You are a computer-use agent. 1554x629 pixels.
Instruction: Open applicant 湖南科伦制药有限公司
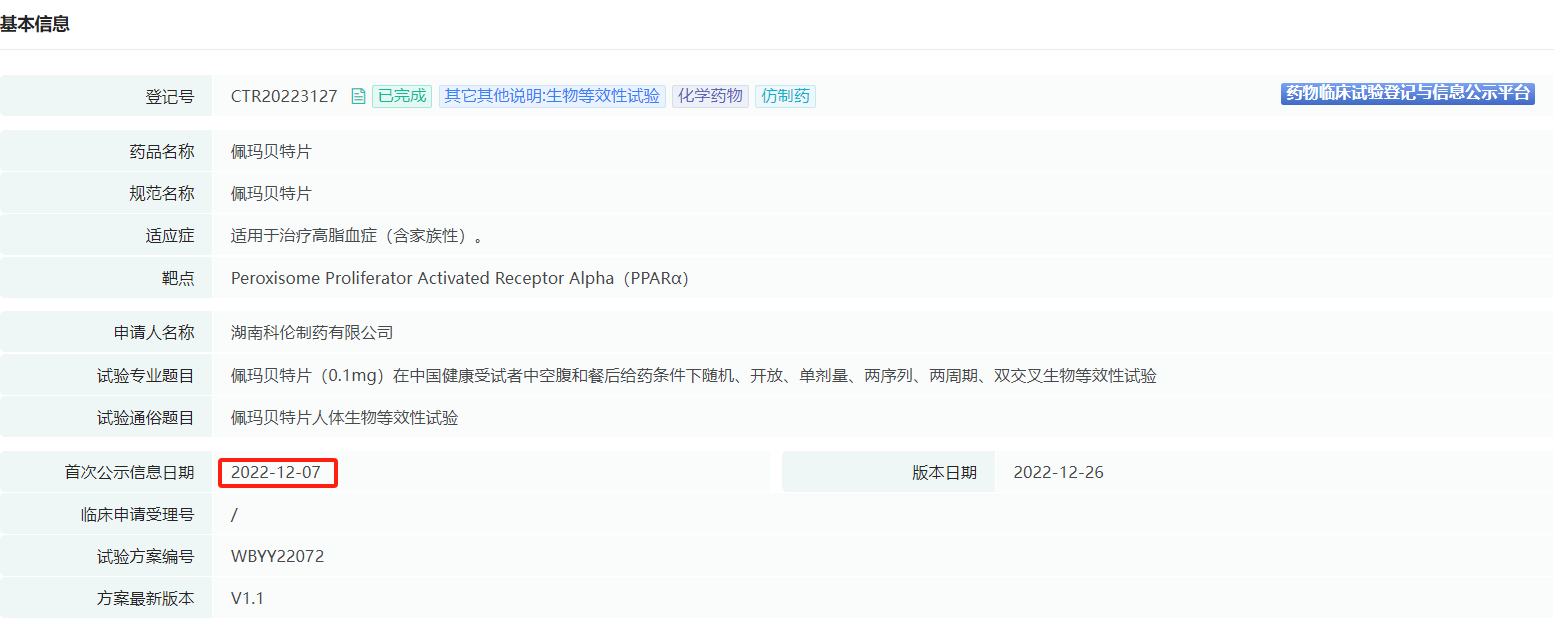[312, 333]
